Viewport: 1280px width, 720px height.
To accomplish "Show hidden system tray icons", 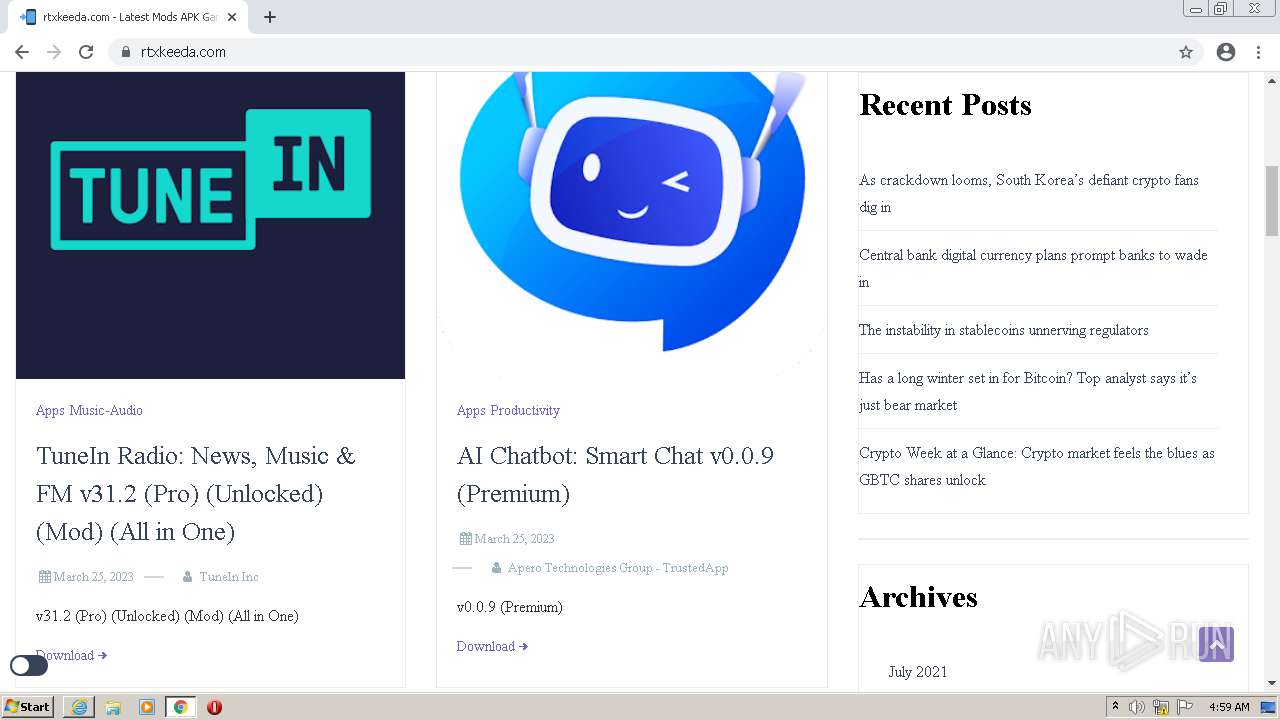I will coord(1116,707).
